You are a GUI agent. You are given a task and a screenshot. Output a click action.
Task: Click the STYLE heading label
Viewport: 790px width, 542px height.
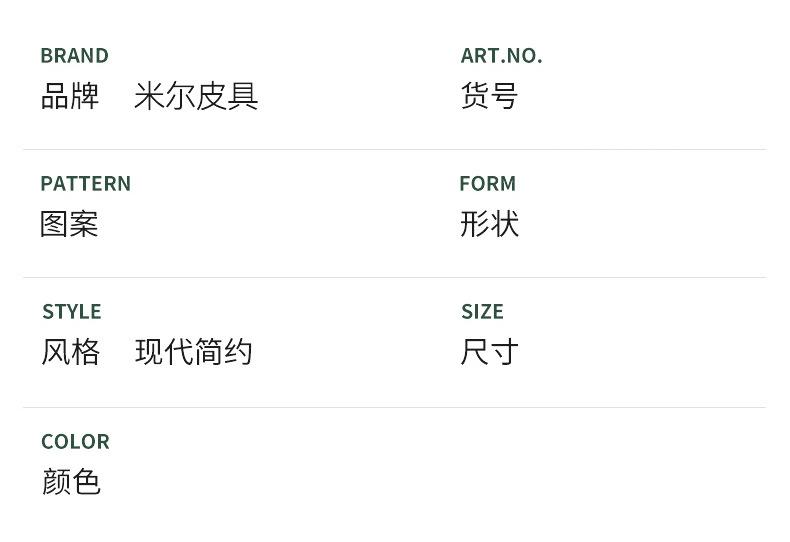71,312
